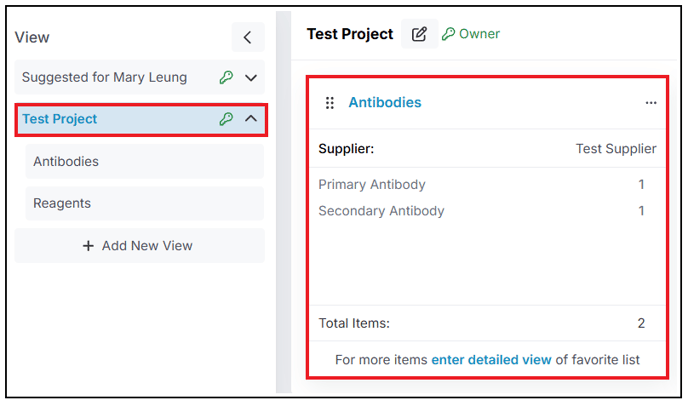
Task: Select the Test Project view heading
Action: pos(141,119)
